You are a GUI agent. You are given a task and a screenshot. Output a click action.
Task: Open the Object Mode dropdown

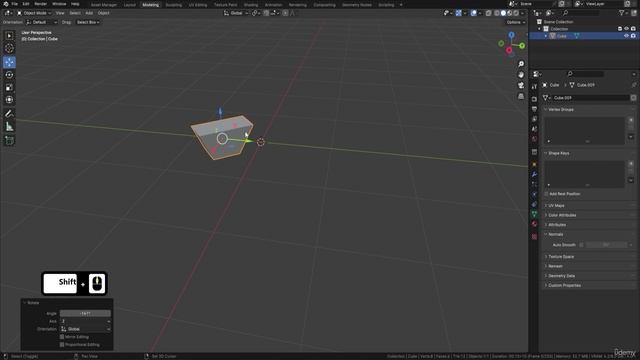click(34, 13)
